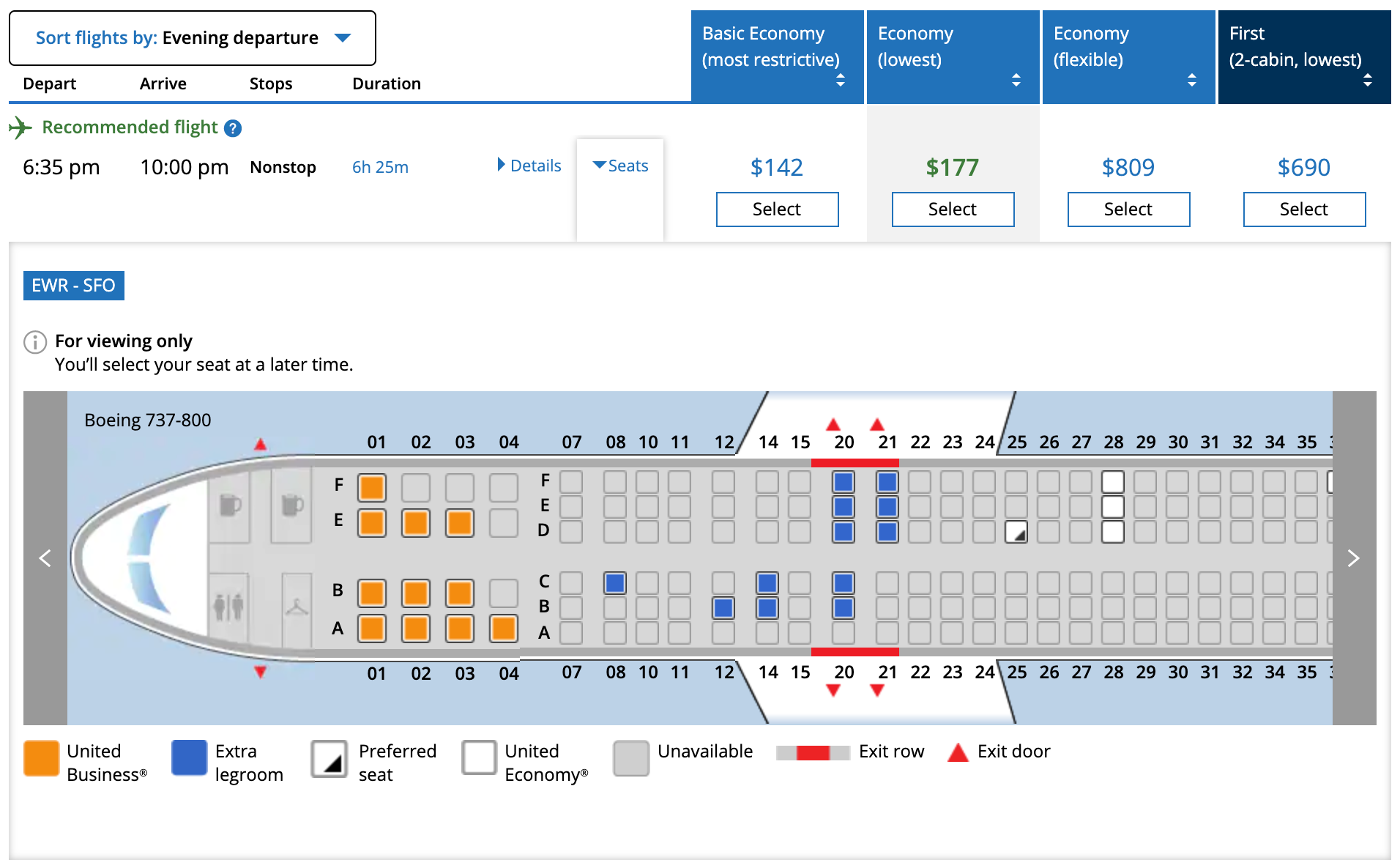Expand flight Details

(529, 166)
